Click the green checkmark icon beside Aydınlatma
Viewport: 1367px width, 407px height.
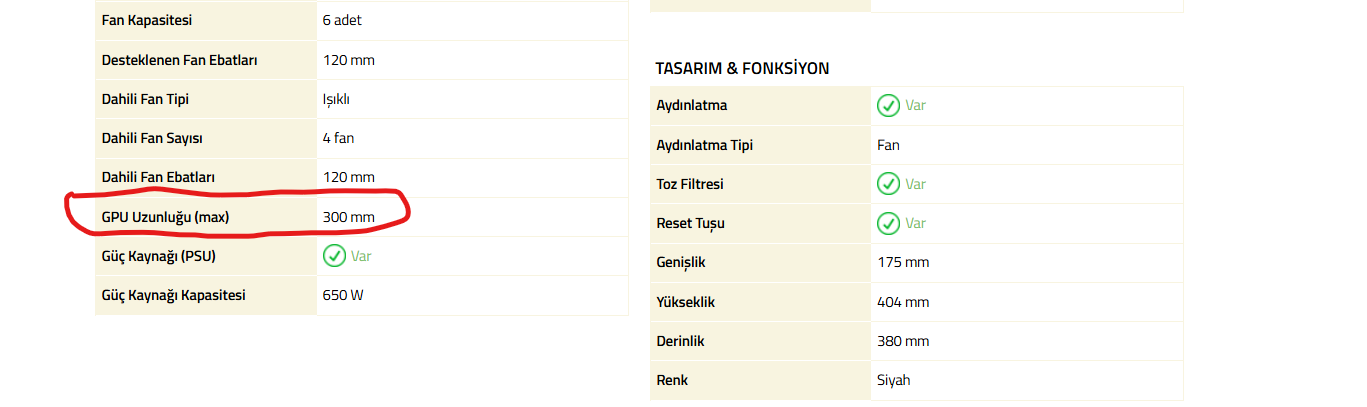click(x=887, y=105)
